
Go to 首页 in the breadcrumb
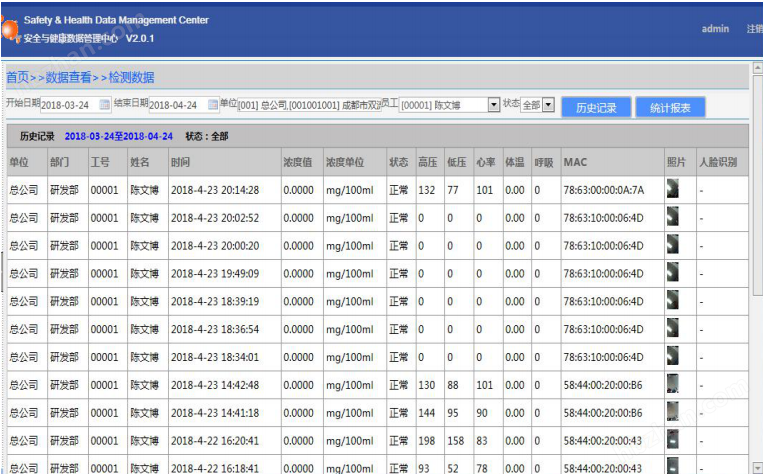[17, 77]
